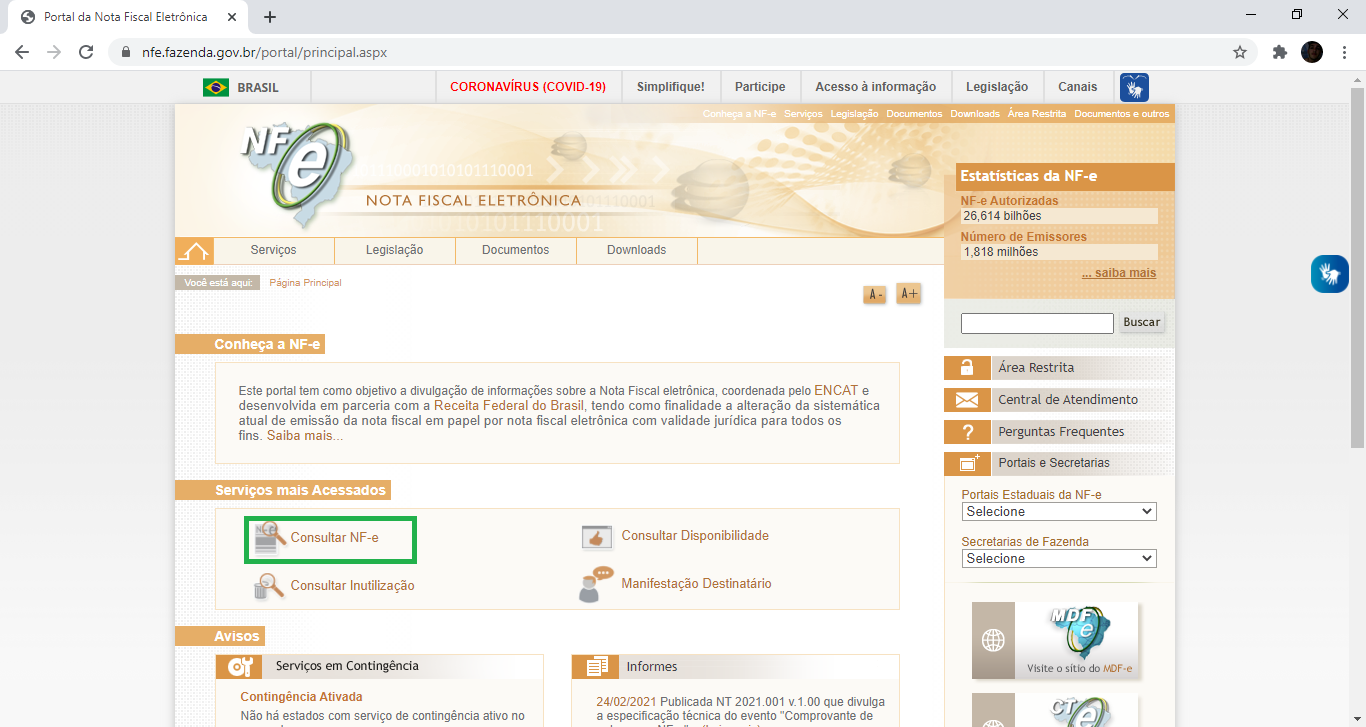The image size is (1366, 727).
Task: Go to home via the house icon
Action: pos(194,250)
